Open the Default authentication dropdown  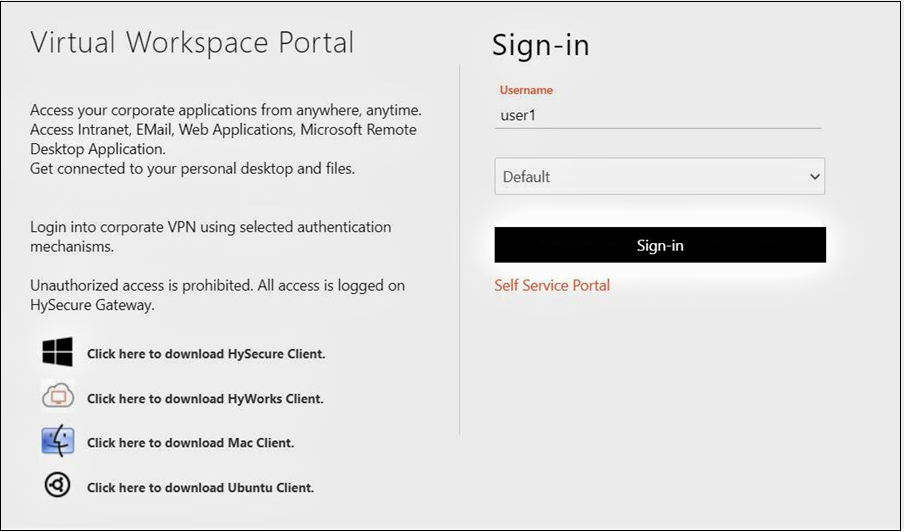click(660, 176)
